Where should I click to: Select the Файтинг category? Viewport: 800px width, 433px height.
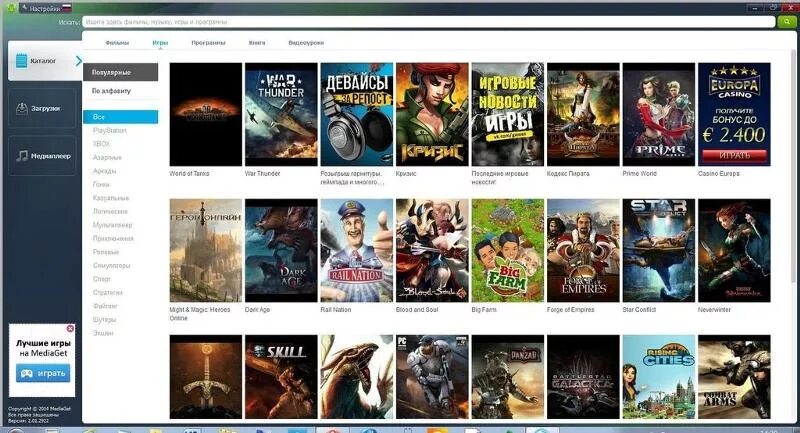click(105, 306)
